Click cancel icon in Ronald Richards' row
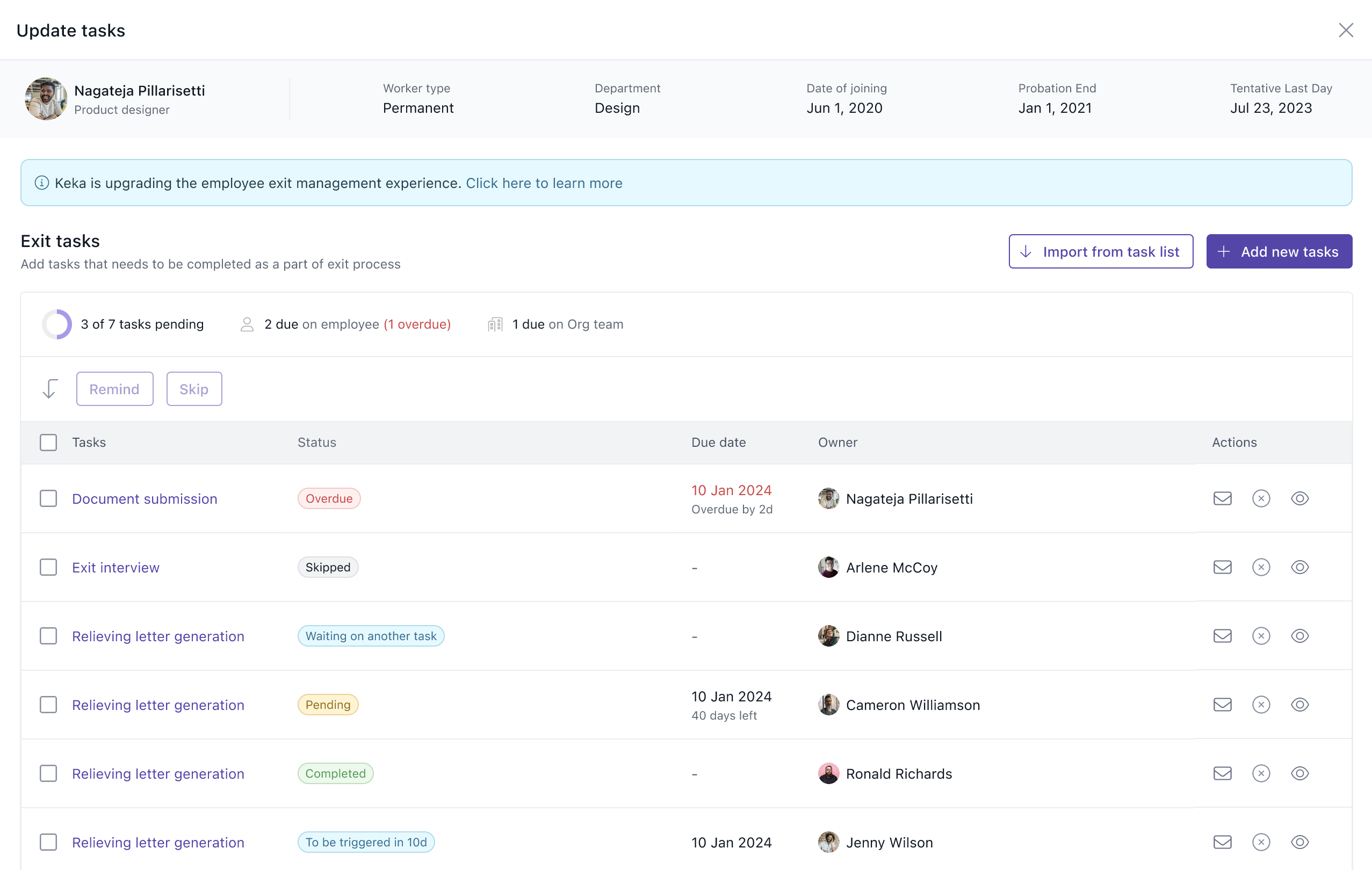This screenshot has height=870, width=1372. coord(1261,774)
